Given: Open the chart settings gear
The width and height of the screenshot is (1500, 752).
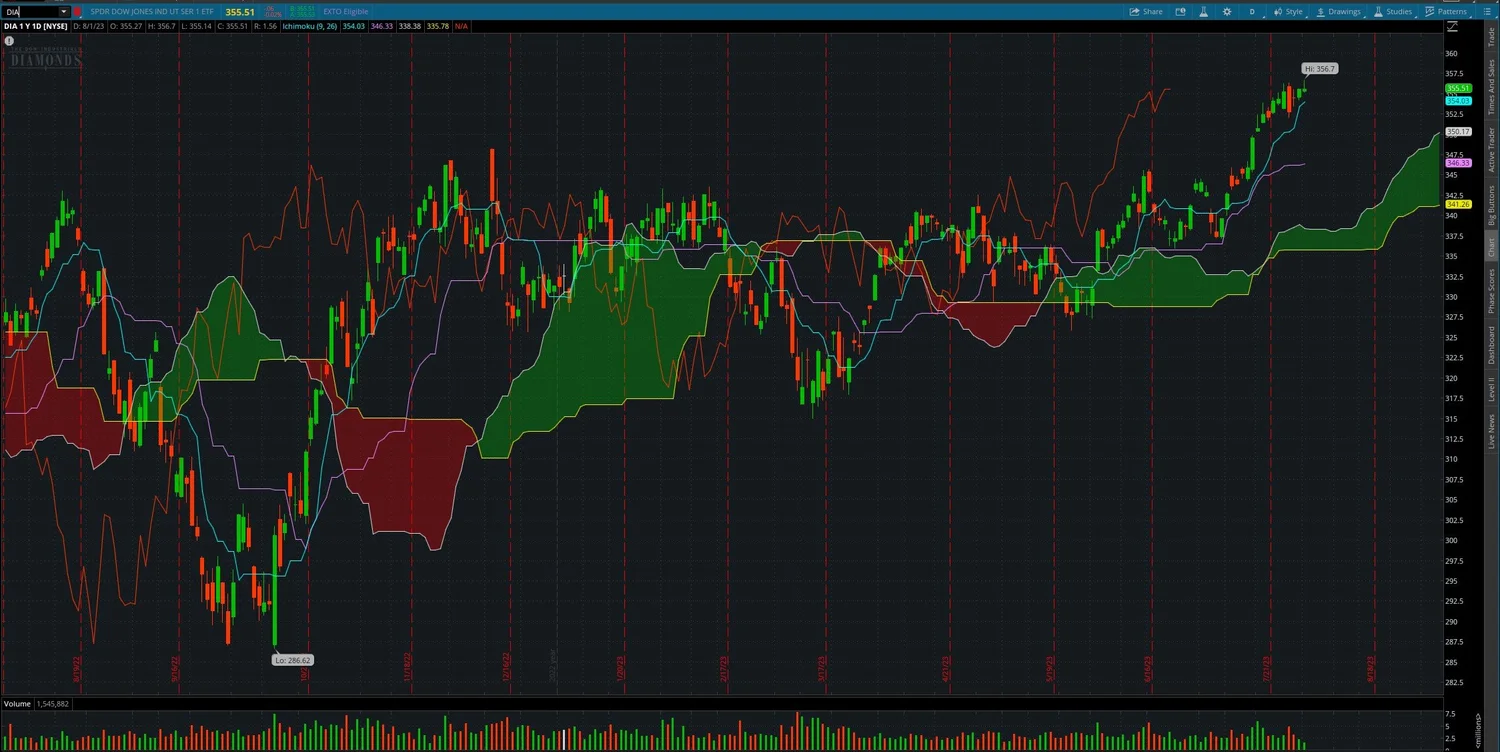Looking at the screenshot, I should pos(1227,11).
